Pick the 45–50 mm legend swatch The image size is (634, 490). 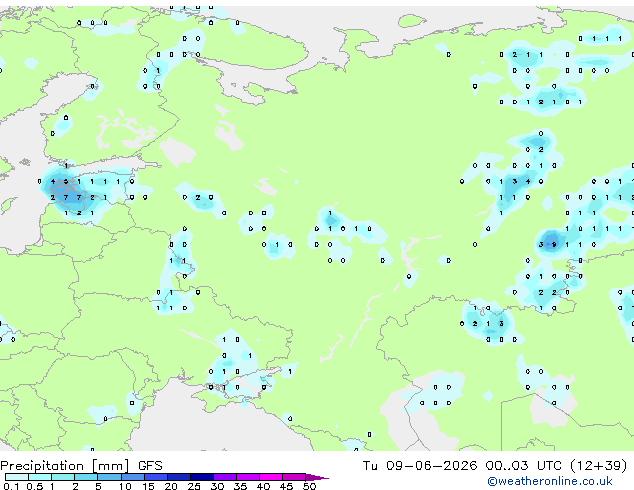tap(294, 477)
